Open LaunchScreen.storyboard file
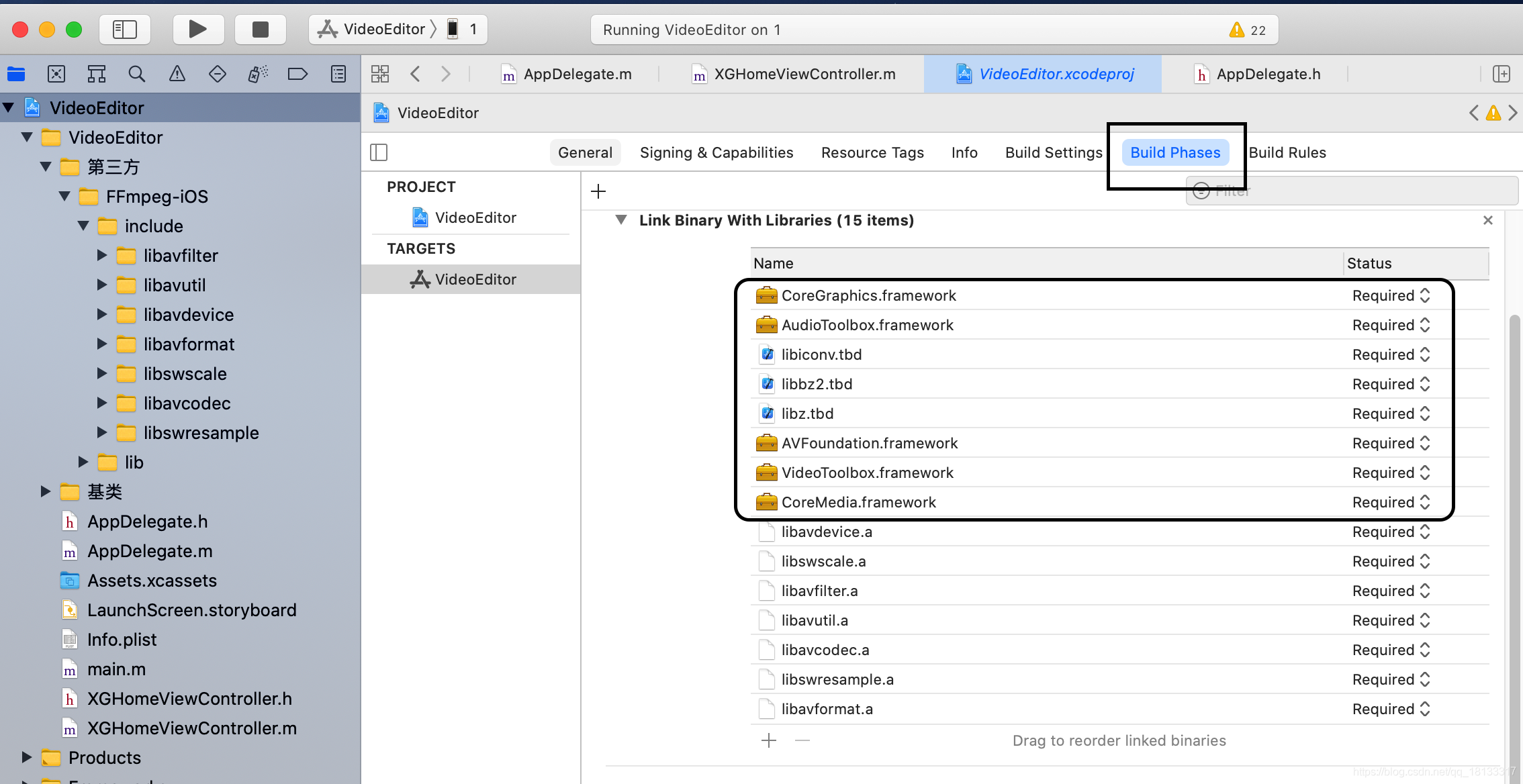The width and height of the screenshot is (1523, 784). point(180,609)
